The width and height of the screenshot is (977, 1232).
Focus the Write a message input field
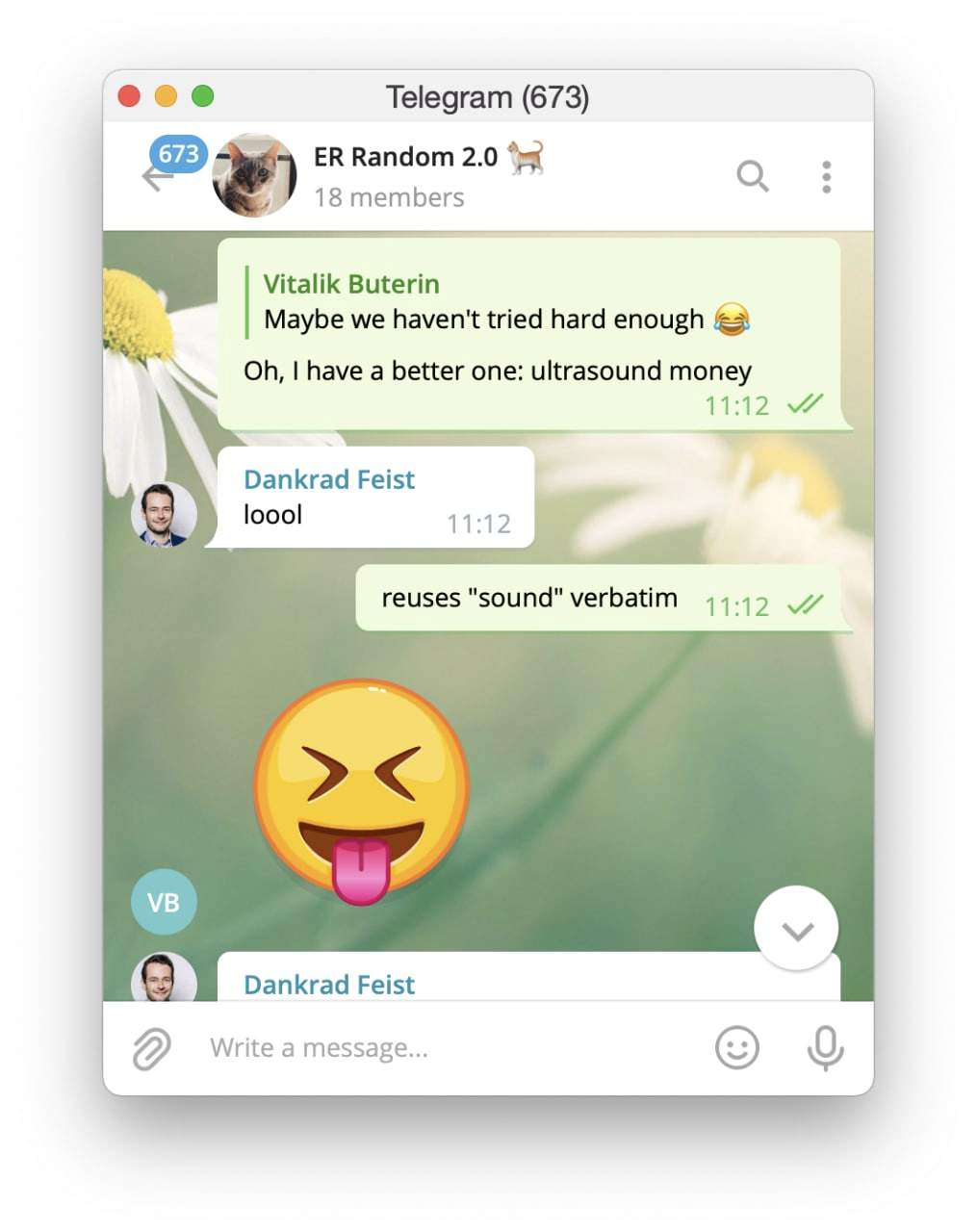pyautogui.click(x=452, y=1048)
